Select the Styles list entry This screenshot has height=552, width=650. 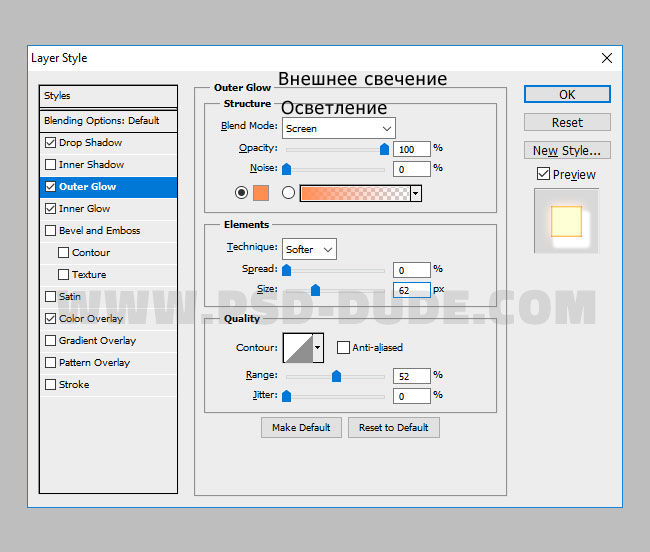coord(109,96)
